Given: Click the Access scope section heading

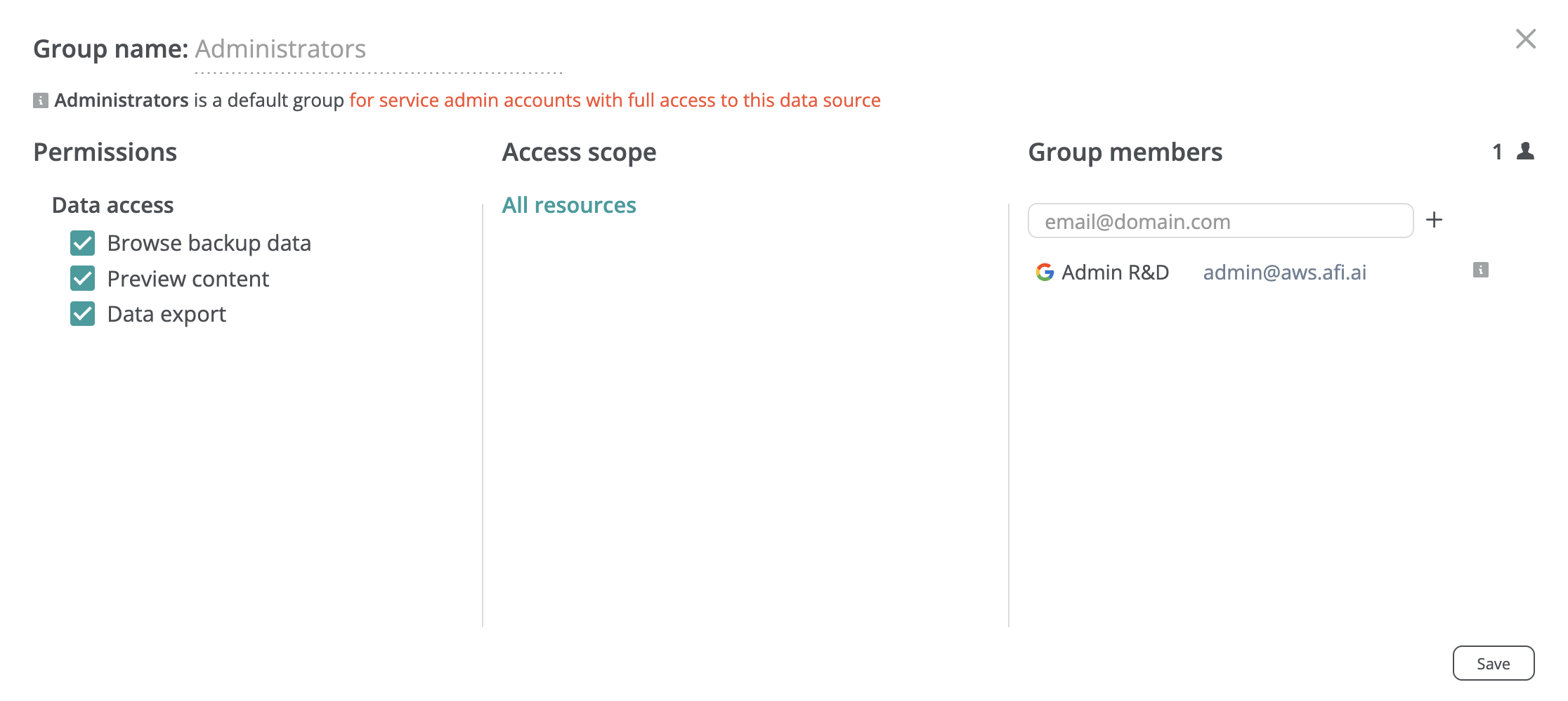Looking at the screenshot, I should pos(579,152).
